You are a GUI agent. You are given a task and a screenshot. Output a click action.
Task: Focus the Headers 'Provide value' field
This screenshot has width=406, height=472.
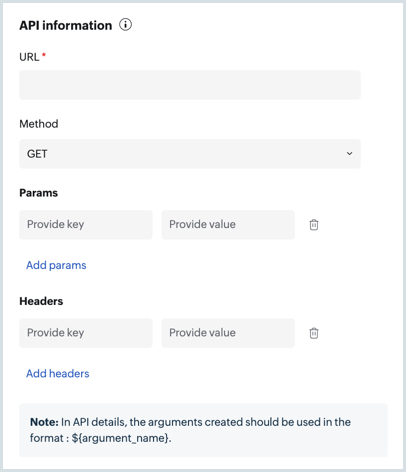click(x=228, y=333)
